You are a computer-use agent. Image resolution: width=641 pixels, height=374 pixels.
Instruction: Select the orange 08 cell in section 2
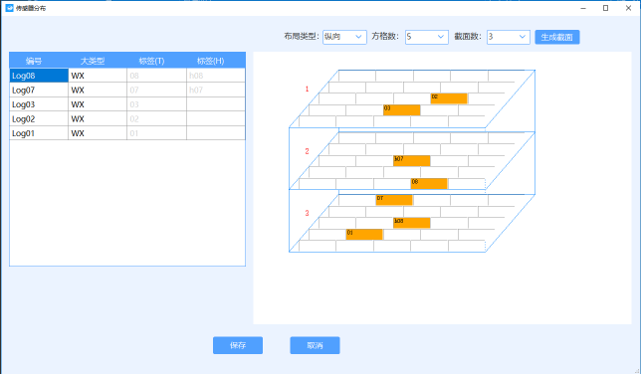point(429,184)
